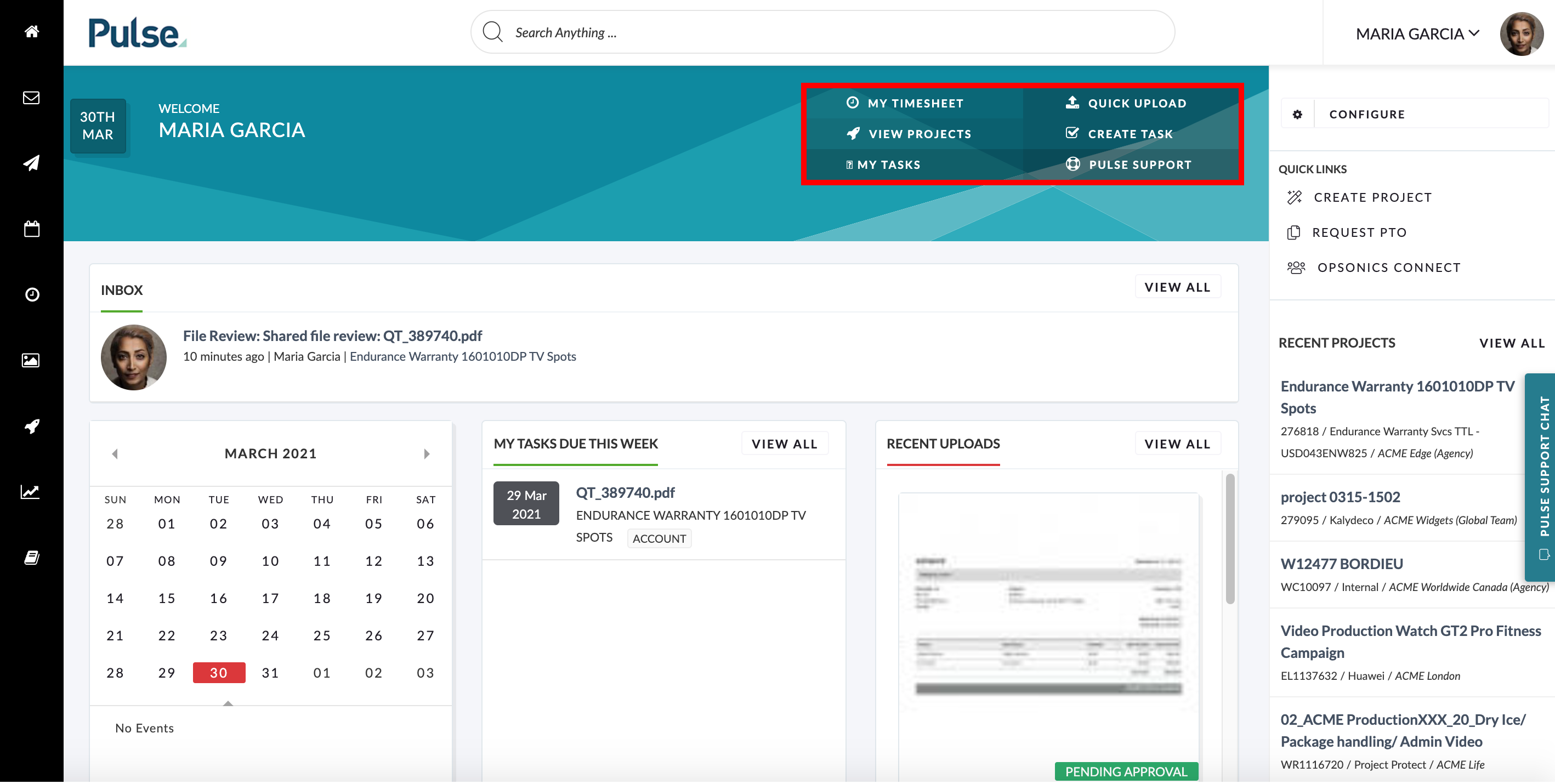Viewport: 1555px width, 784px height.
Task: Open recent project project 0315-1502
Action: [x=1340, y=497]
